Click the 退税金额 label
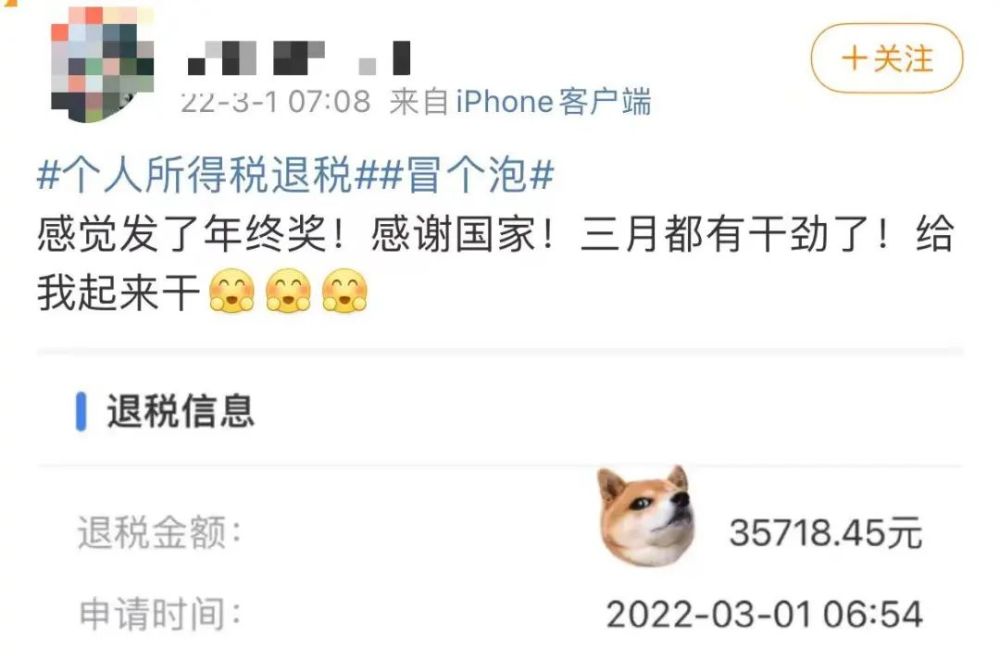The width and height of the screenshot is (1000, 659). 159,533
